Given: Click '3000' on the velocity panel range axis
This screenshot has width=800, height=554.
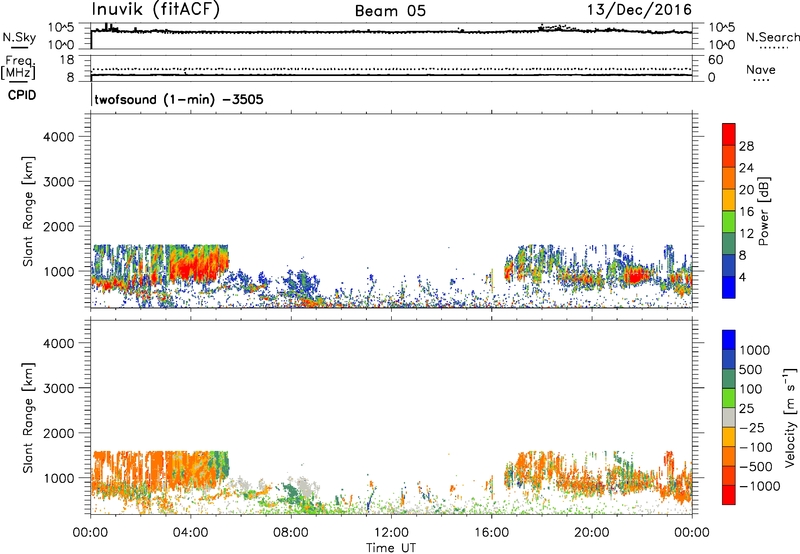Looking at the screenshot, I should pos(59,388).
